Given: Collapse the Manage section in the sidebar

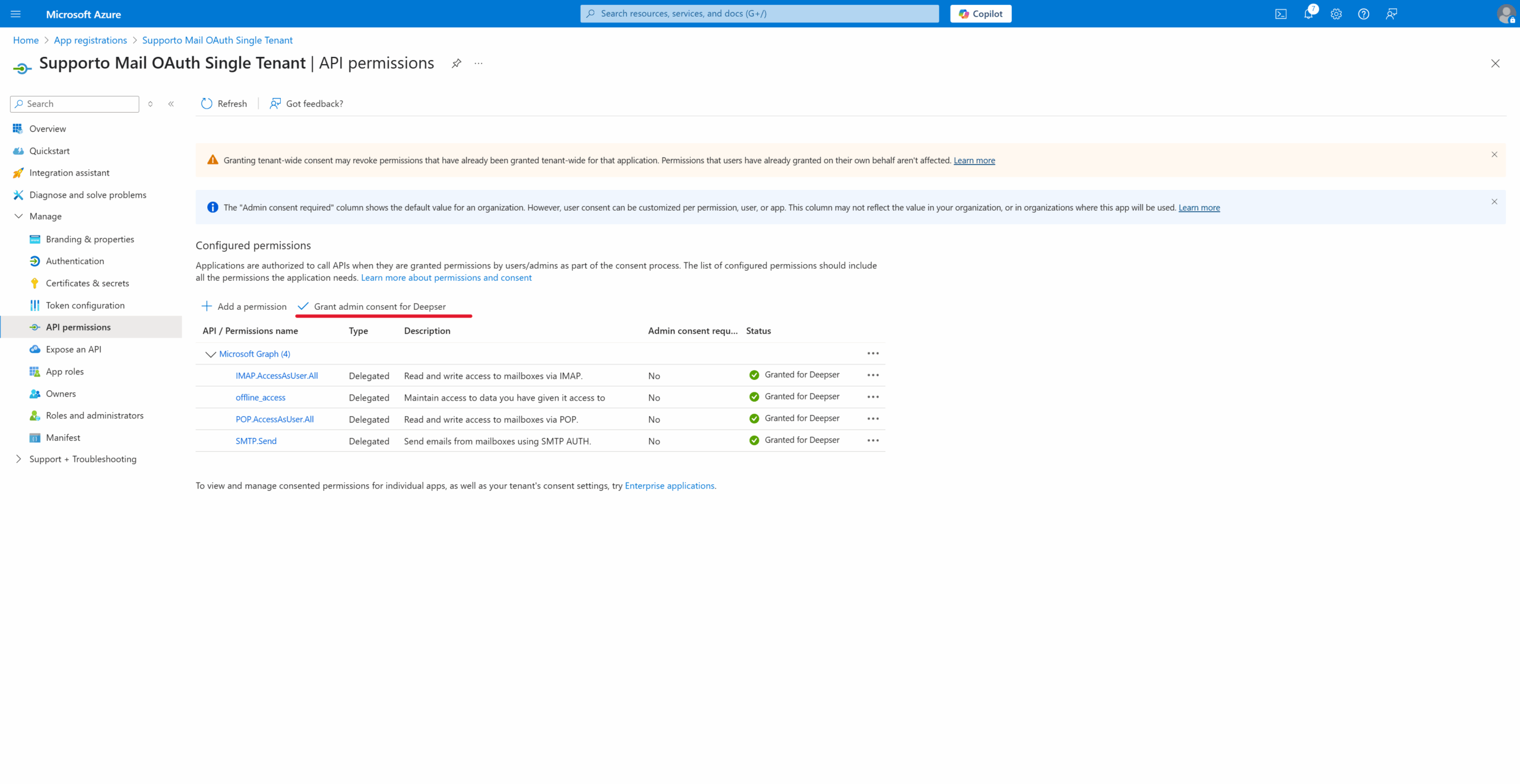Looking at the screenshot, I should (x=18, y=217).
